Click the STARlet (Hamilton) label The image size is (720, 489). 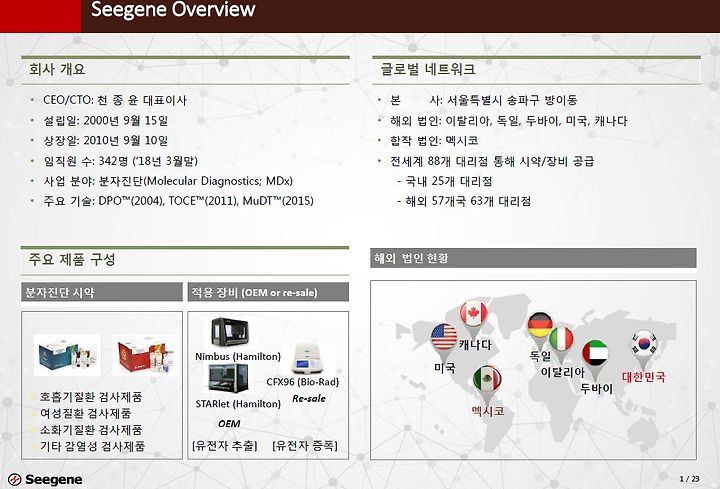[238, 404]
